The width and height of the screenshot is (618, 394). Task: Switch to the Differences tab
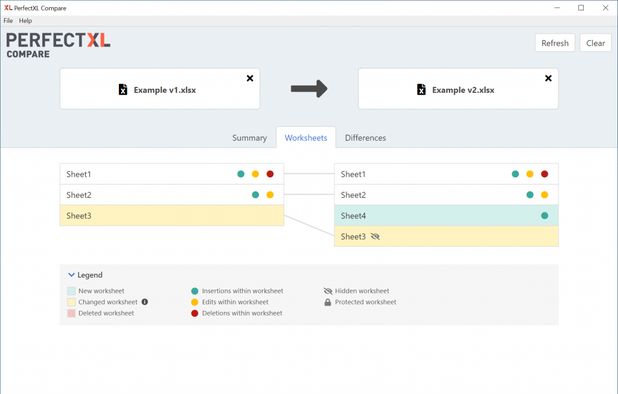click(x=365, y=138)
